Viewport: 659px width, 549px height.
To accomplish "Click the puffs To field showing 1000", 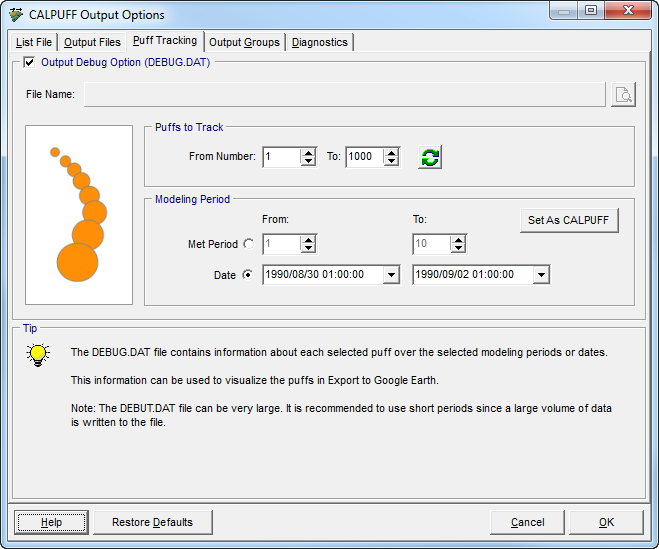I will click(364, 157).
